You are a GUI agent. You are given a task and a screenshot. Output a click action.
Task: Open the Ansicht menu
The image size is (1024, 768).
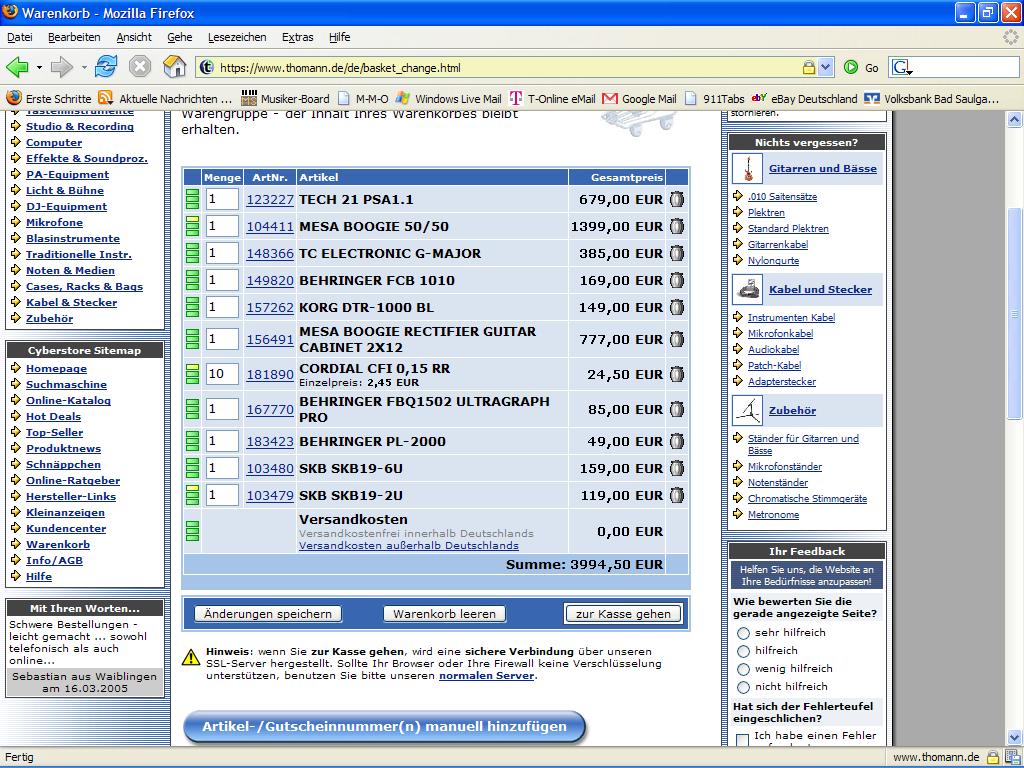[134, 37]
